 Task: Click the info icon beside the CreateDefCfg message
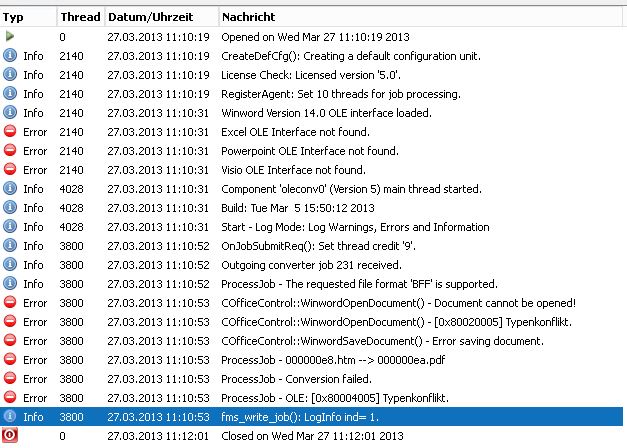pos(10,55)
